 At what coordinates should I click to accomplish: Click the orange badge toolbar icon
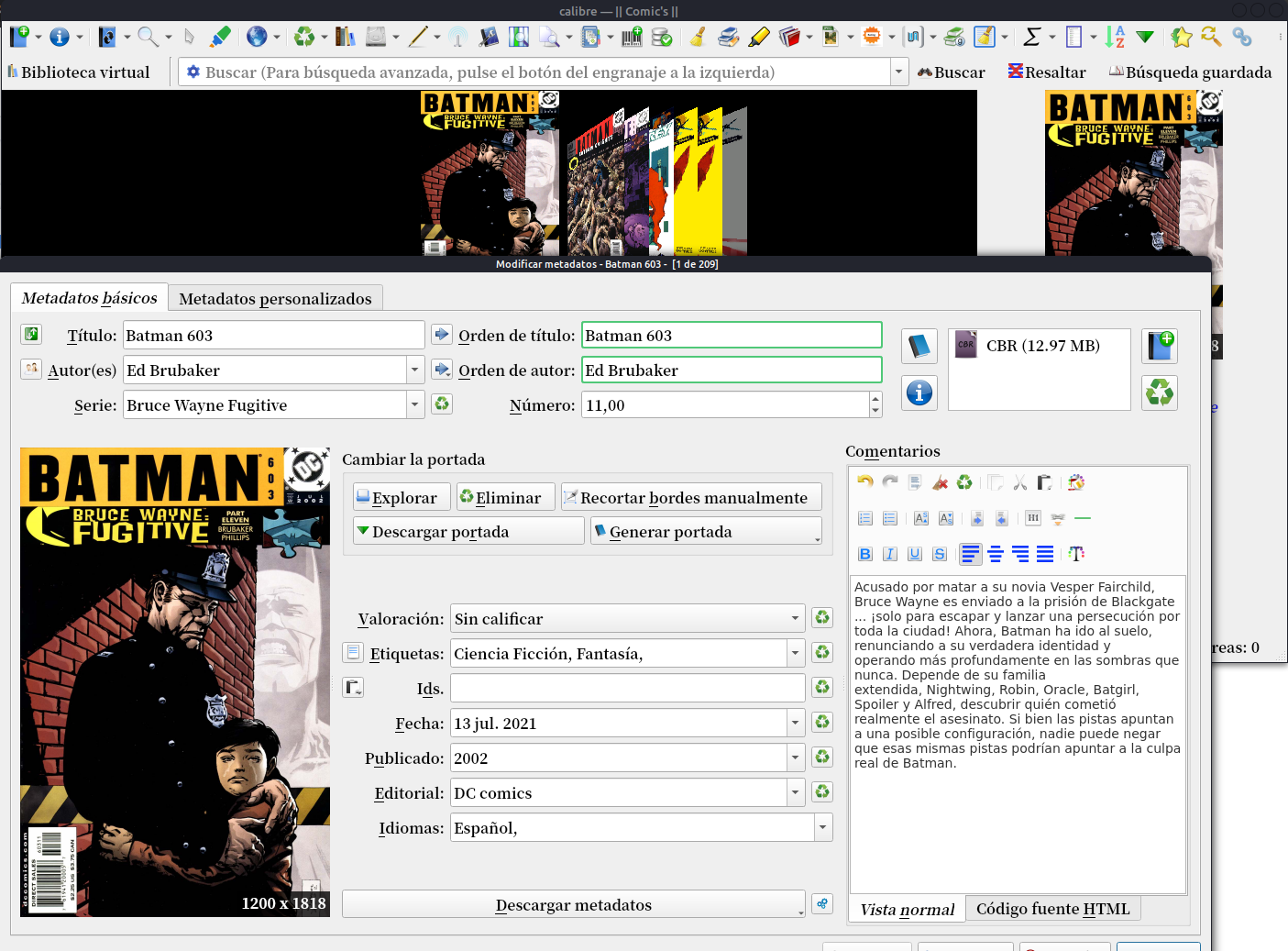(872, 37)
